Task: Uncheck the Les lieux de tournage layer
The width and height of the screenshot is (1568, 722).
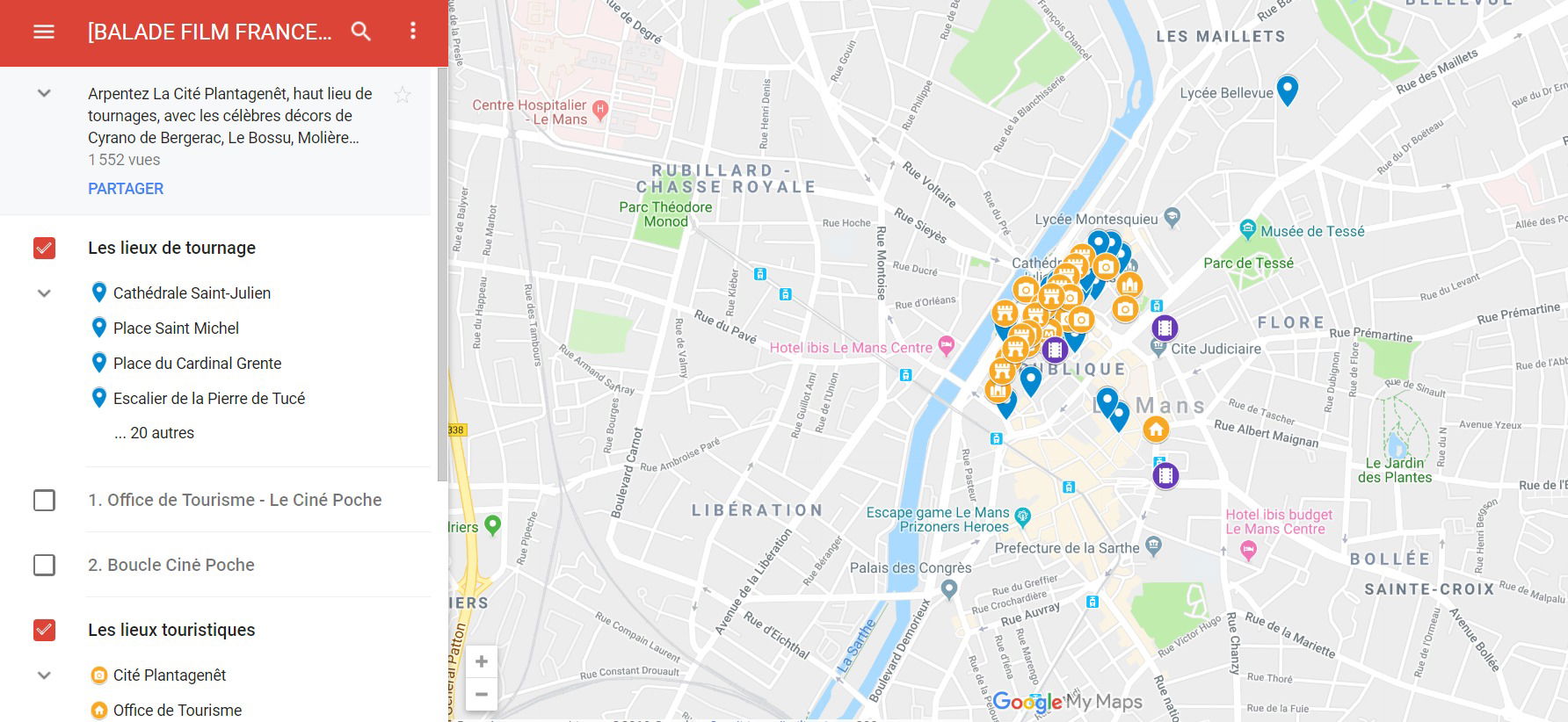Action: coord(44,249)
